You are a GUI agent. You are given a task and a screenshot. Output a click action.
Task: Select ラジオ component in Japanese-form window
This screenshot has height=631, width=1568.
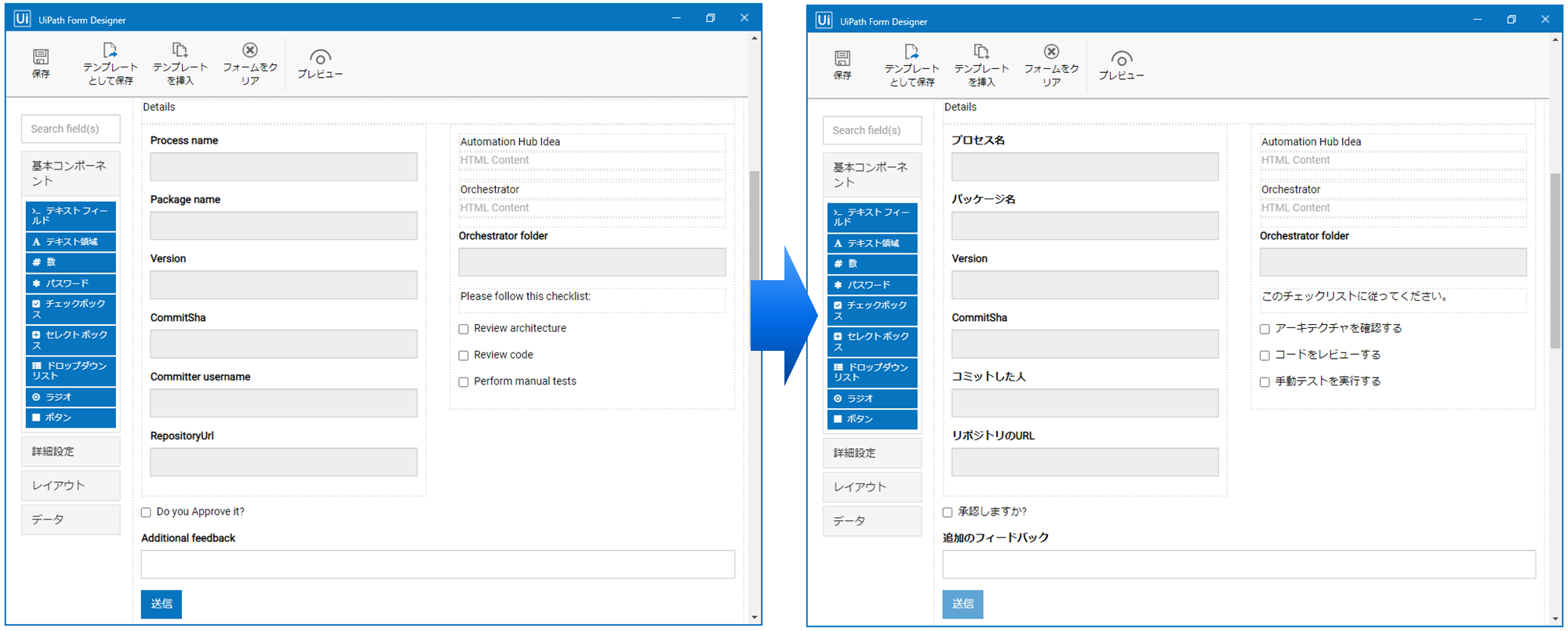tap(872, 399)
